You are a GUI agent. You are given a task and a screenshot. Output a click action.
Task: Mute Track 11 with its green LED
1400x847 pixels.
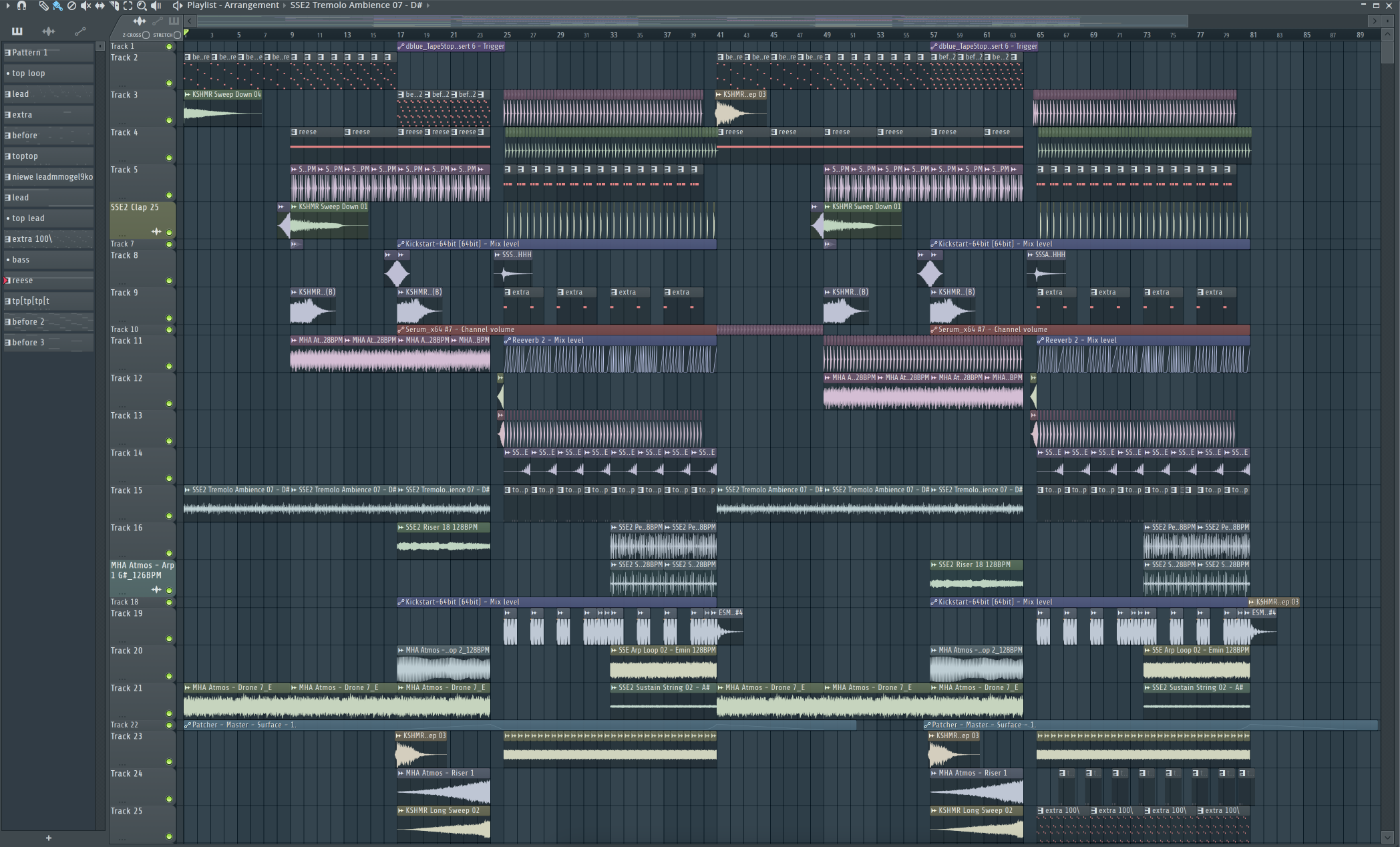pyautogui.click(x=169, y=366)
